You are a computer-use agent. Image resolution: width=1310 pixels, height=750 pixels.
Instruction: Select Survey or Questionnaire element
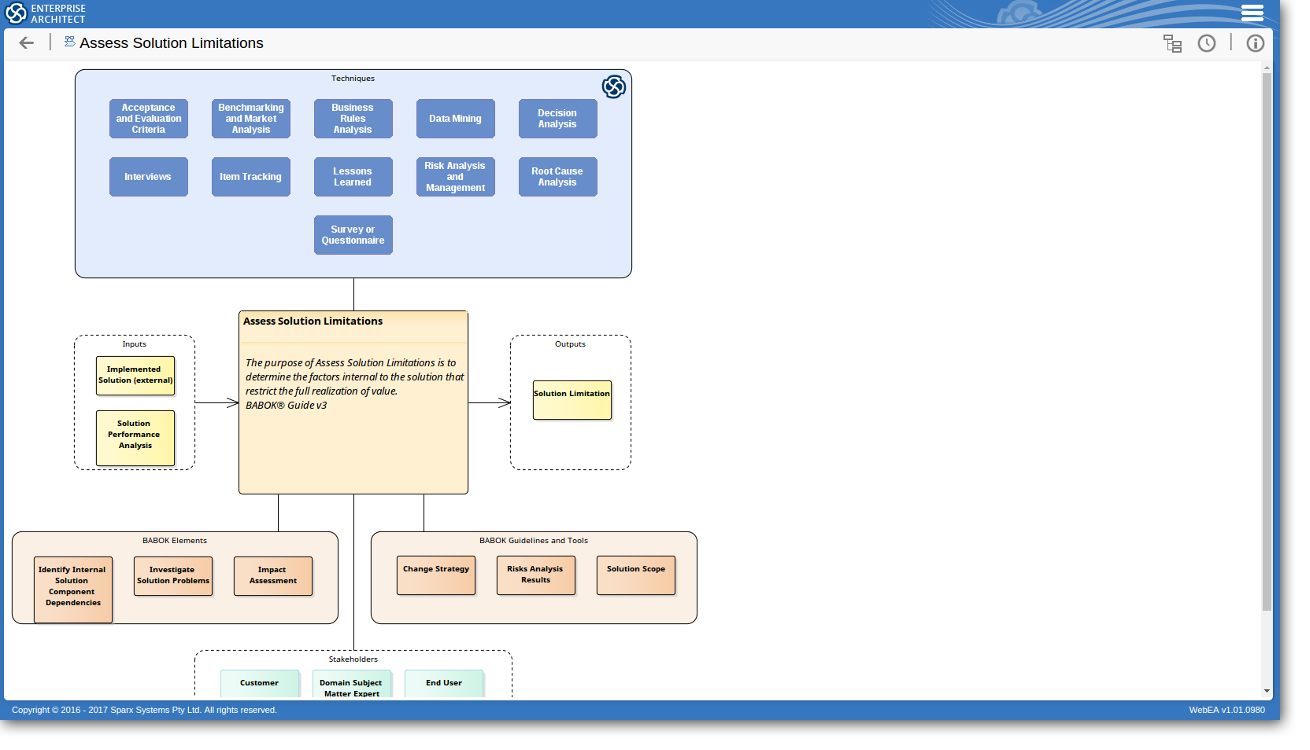click(353, 235)
